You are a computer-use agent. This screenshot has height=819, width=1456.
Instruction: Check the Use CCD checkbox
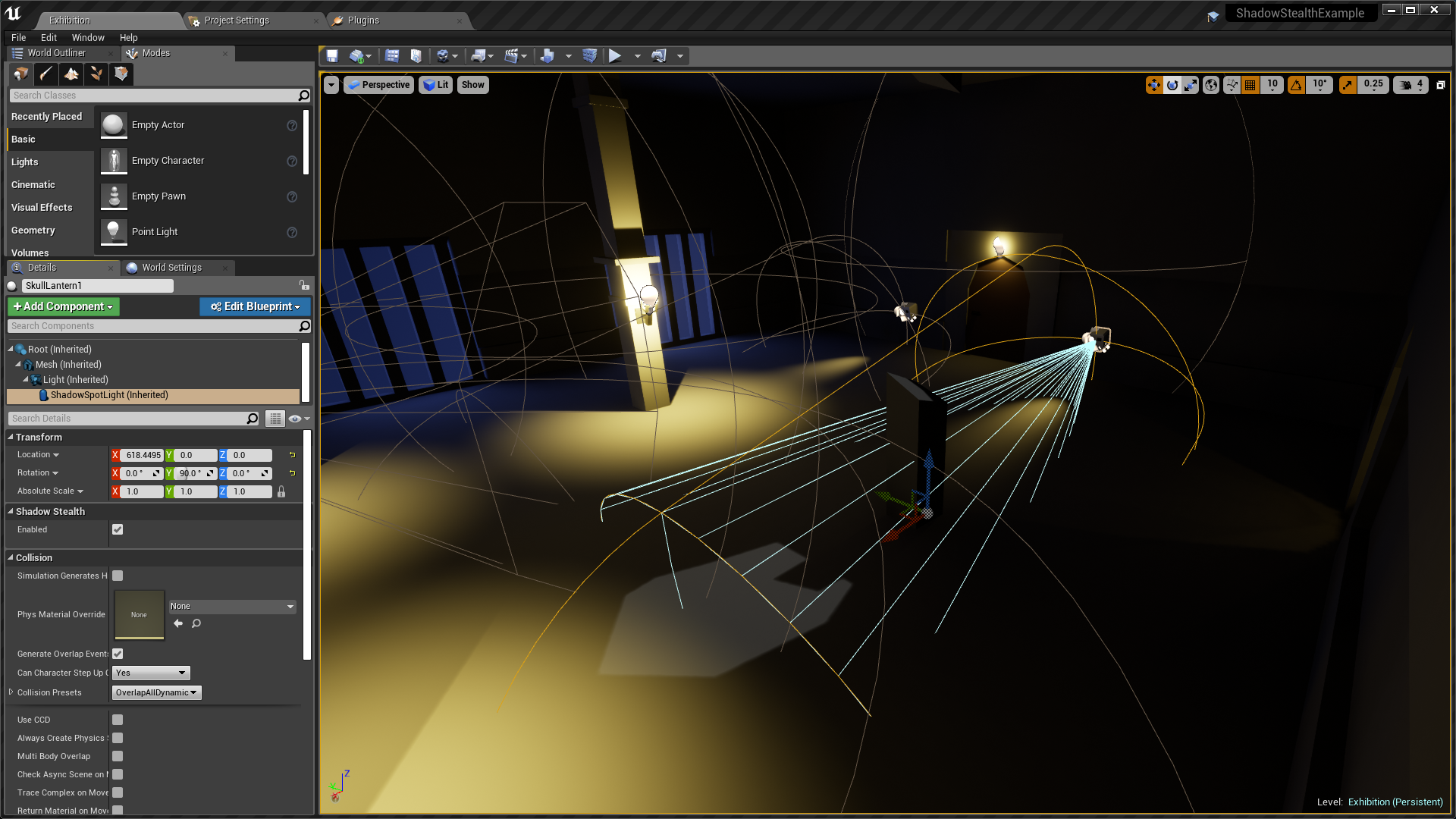click(118, 720)
